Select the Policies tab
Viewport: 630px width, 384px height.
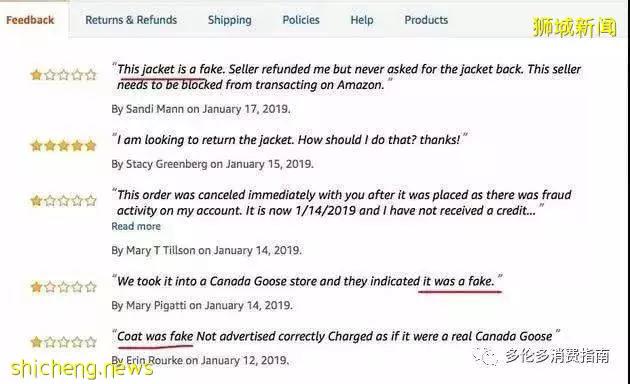[301, 20]
